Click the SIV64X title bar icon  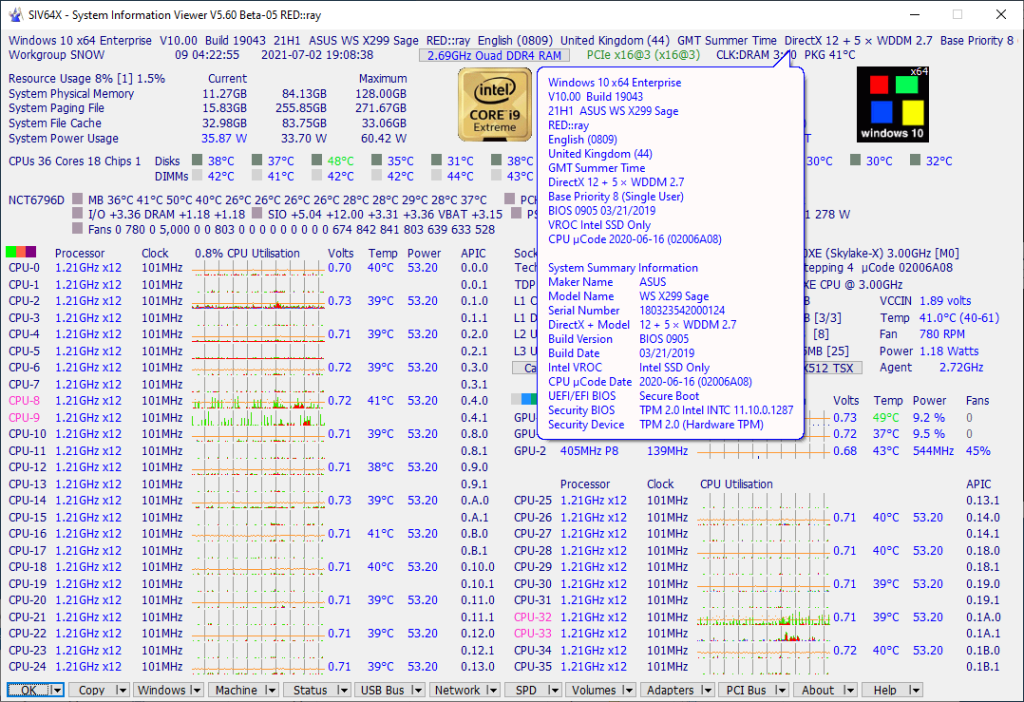[x=16, y=14]
